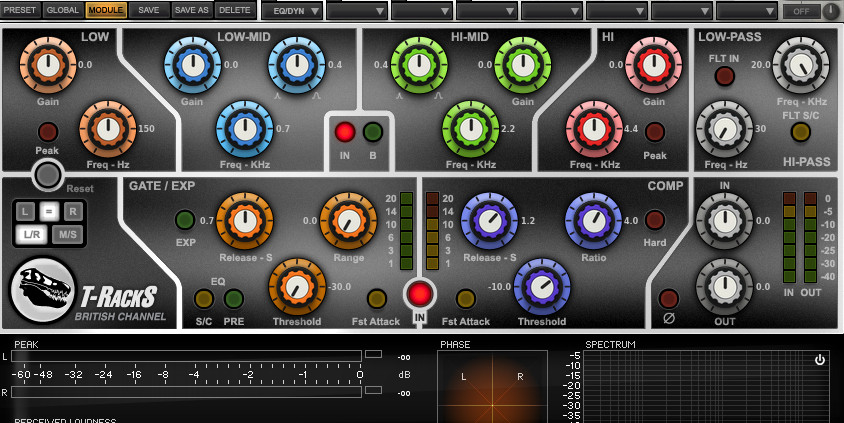Click the SAVE button
Viewport: 844px width, 423px height.
(x=149, y=10)
